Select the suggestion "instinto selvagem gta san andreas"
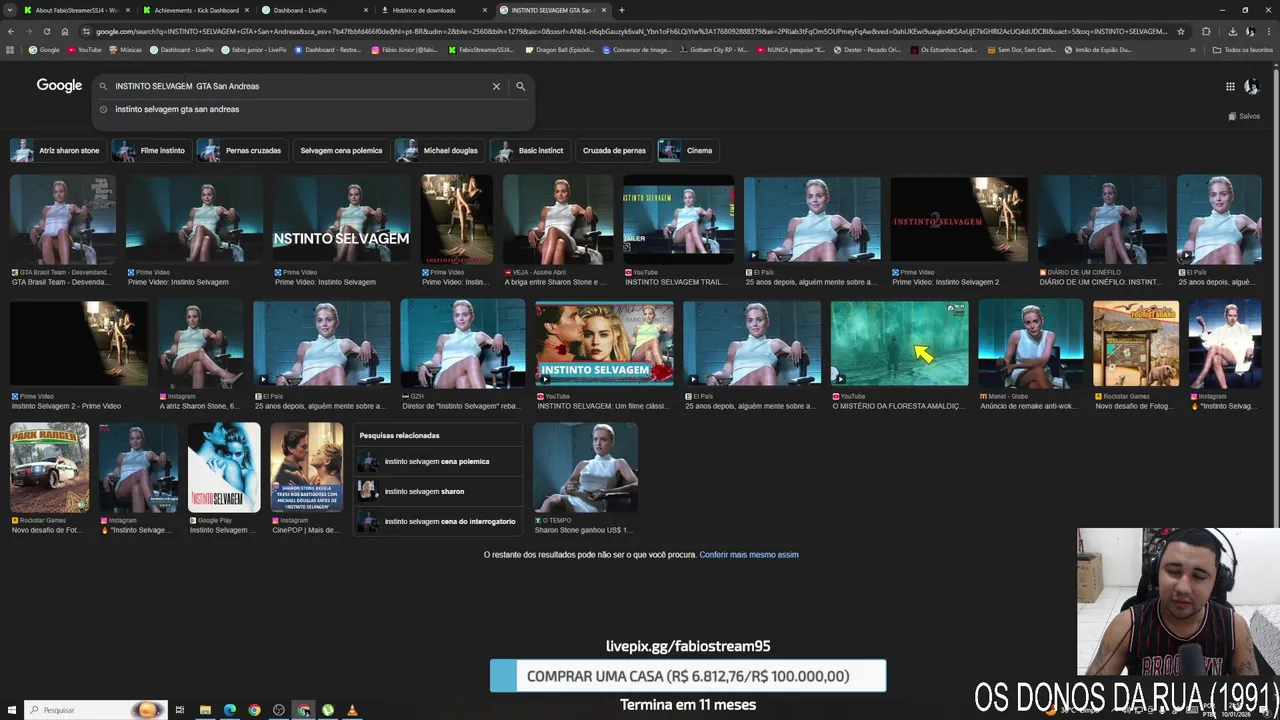Viewport: 1280px width, 720px height. pyautogui.click(x=177, y=109)
